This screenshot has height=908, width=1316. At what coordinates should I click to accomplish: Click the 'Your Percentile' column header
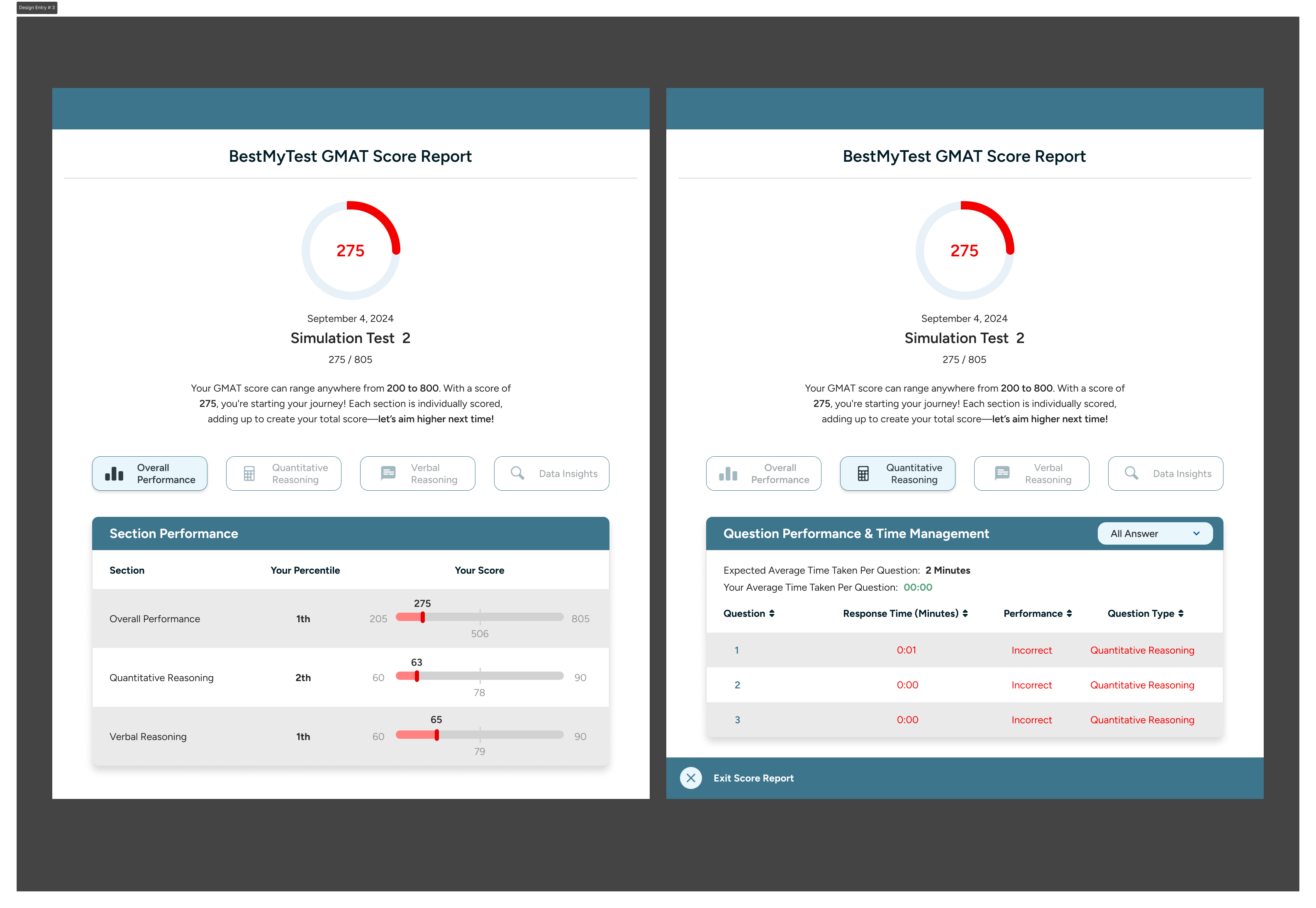pos(305,571)
